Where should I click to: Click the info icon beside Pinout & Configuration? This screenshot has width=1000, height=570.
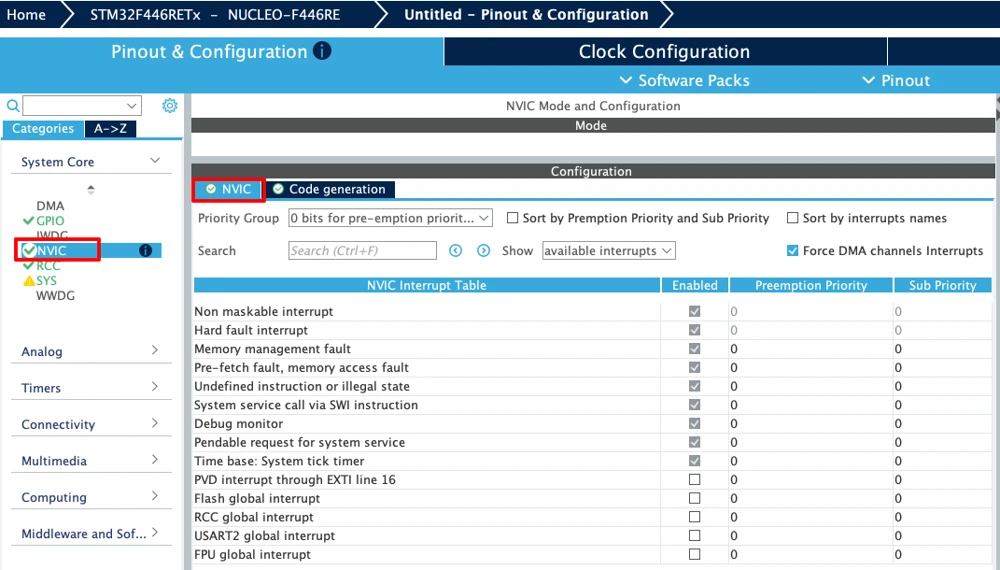322,51
